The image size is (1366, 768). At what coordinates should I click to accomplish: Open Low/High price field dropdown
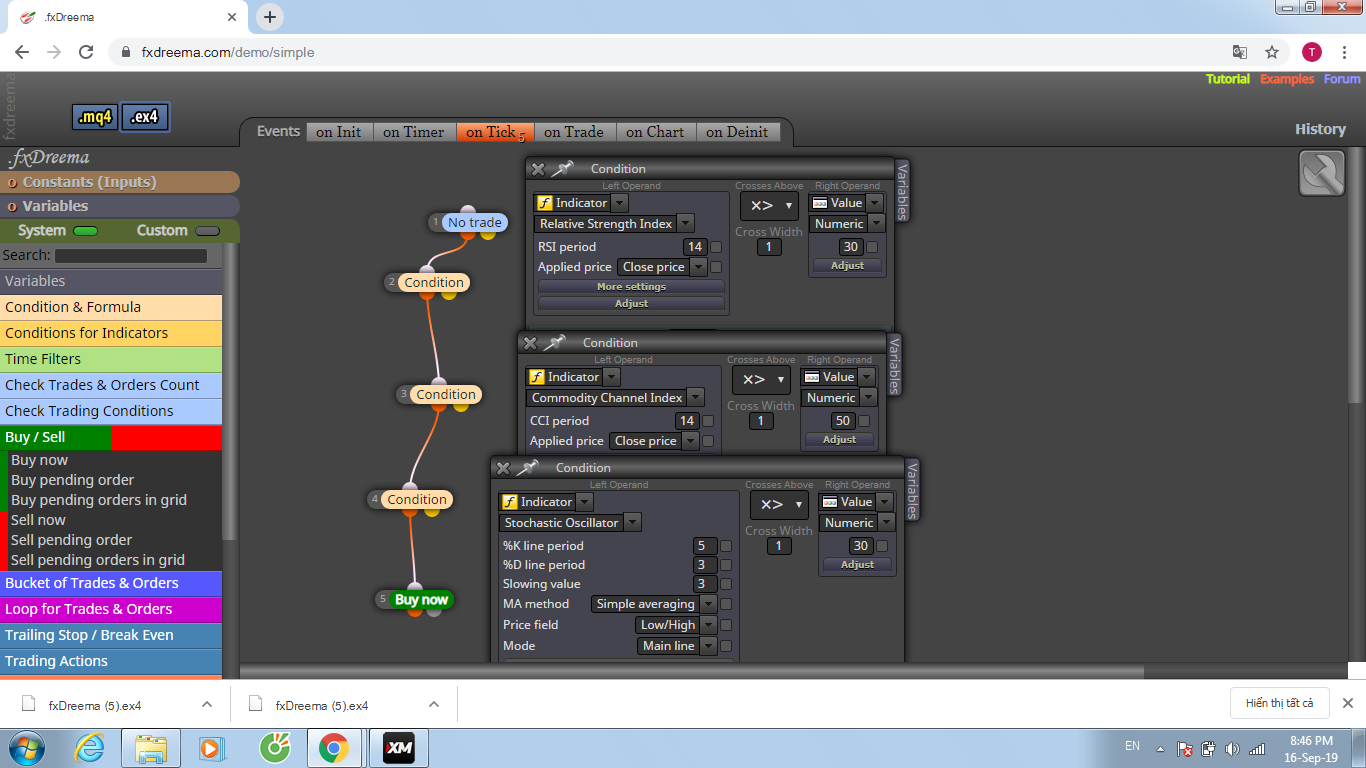pos(676,625)
